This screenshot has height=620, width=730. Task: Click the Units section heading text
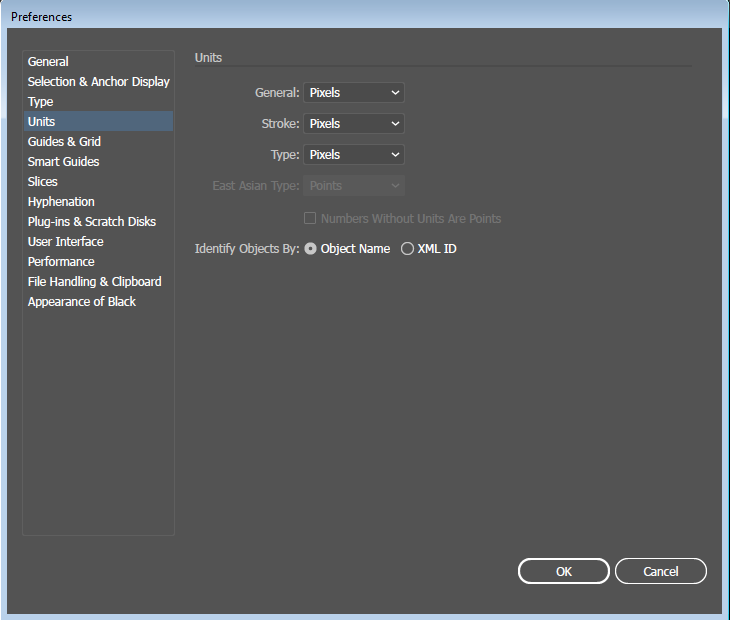coord(208,58)
